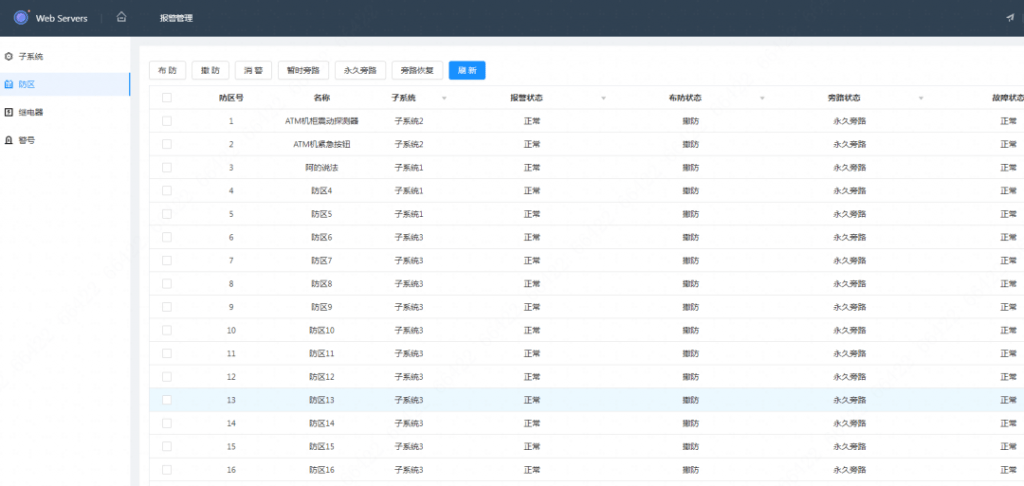
Task: Click the 防区10 name cell
Action: point(321,330)
